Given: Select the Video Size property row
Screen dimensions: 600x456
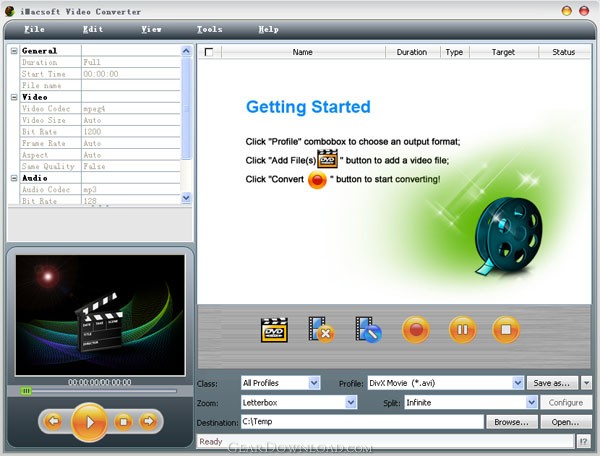Looking at the screenshot, I should coord(100,120).
